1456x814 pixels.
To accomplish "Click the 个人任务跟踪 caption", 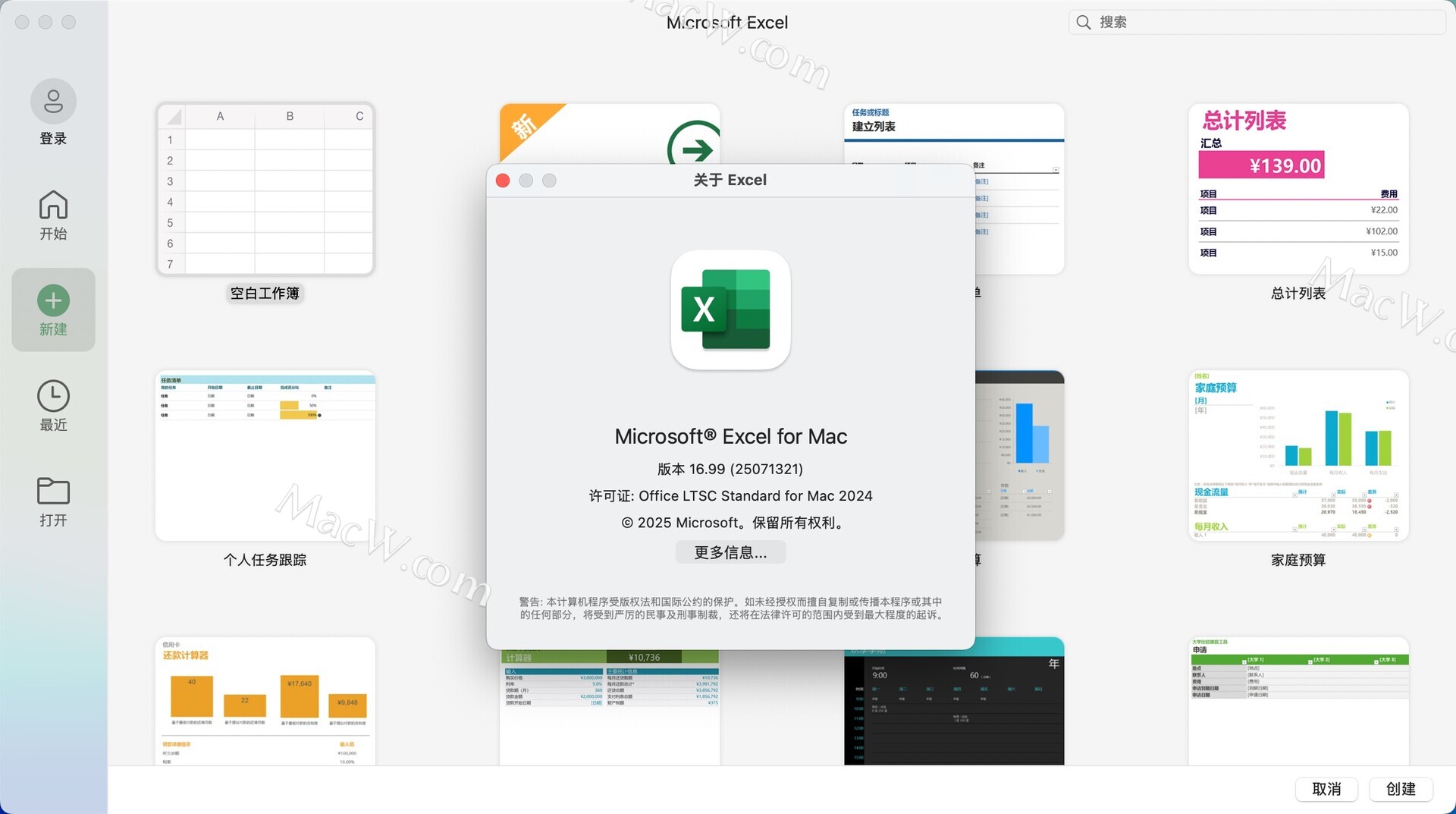I will click(x=265, y=560).
